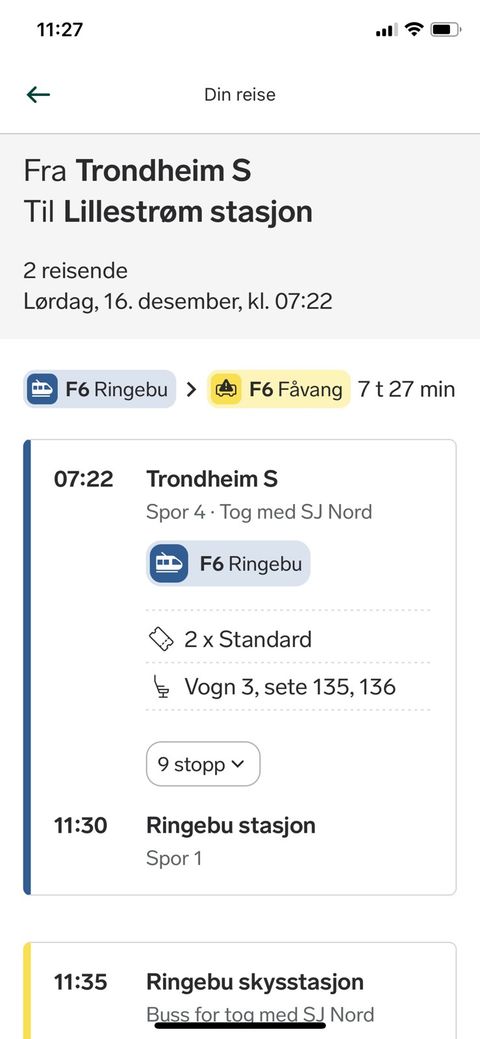Open Ringebu stasjon arrival stop
Image resolution: width=480 pixels, height=1039 pixels.
click(231, 826)
